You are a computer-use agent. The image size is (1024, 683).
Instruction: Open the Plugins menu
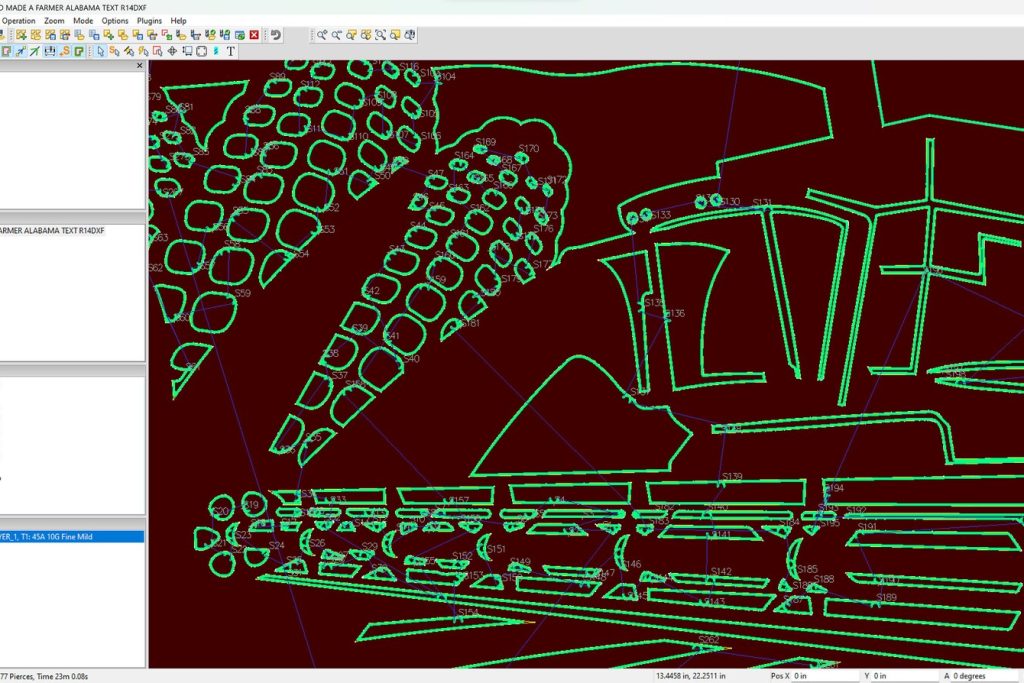[149, 20]
